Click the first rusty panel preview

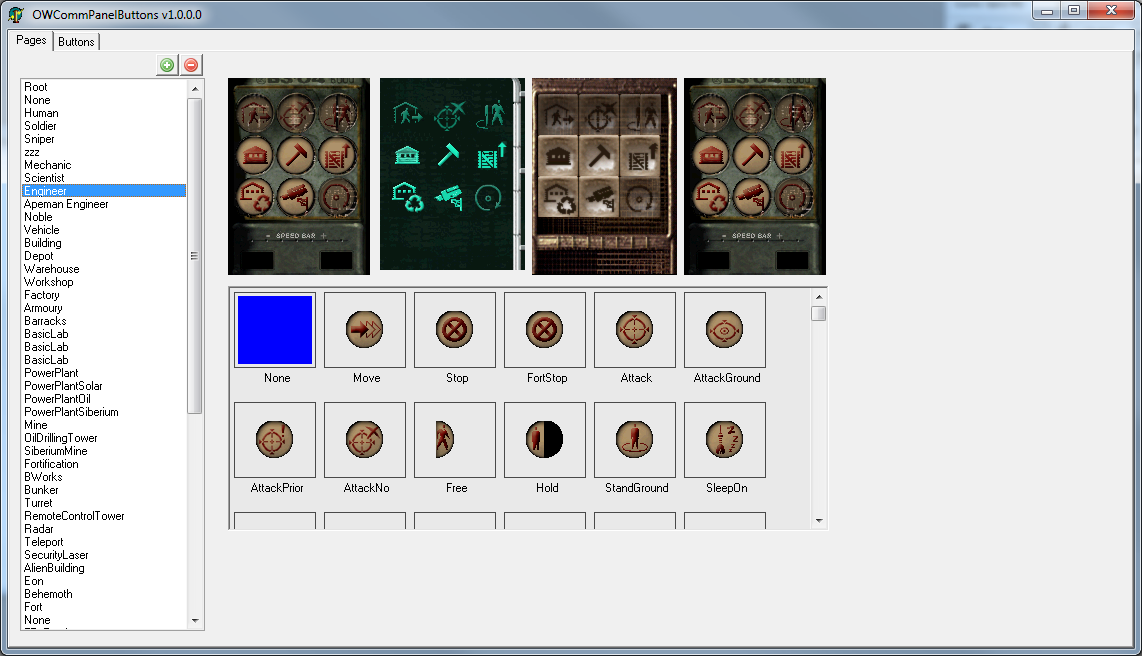pyautogui.click(x=299, y=176)
